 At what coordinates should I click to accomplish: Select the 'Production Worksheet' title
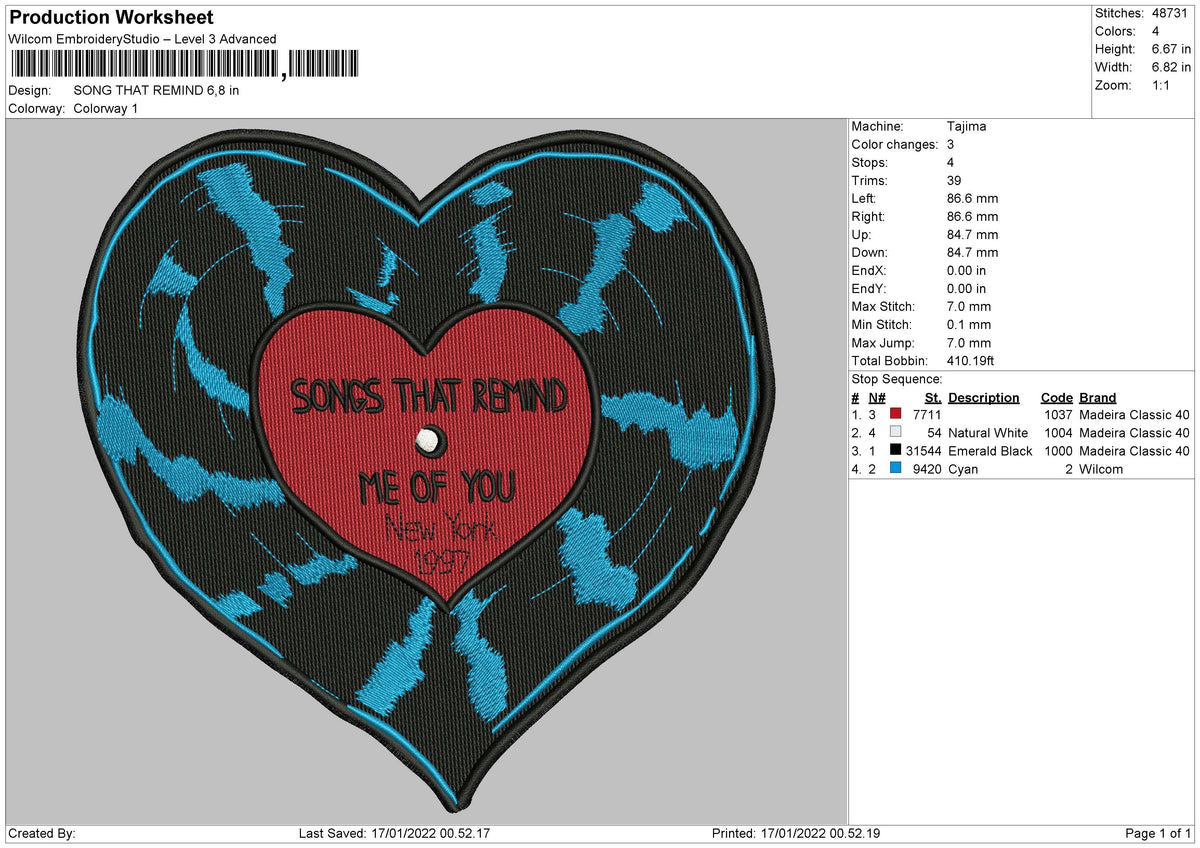point(111,18)
